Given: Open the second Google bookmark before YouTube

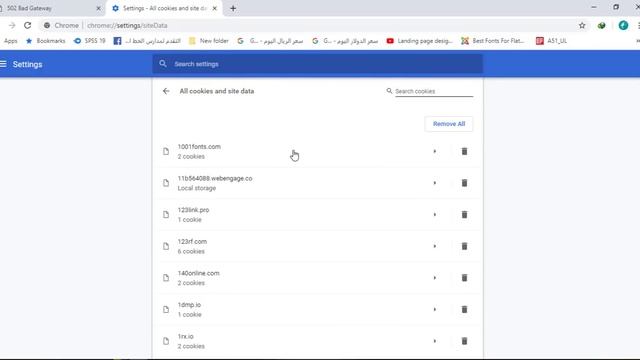Looking at the screenshot, I should tap(345, 41).
